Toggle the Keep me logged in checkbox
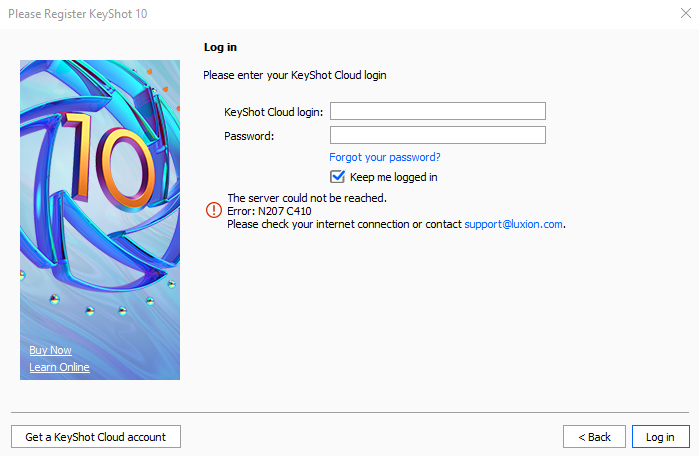Screen dimensions: 699x456 tap(338, 177)
